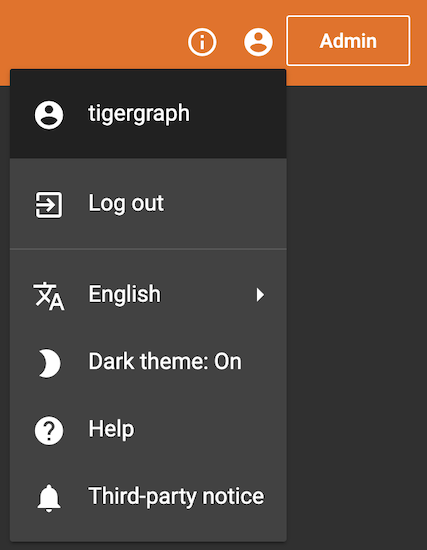Image resolution: width=427 pixels, height=550 pixels.
Task: Click the Log out arrow icon
Action: 49,205
